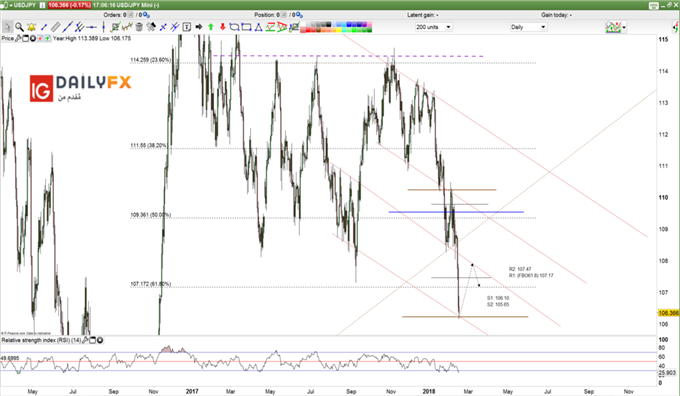The image size is (680, 396).
Task: Click the trash can delete tool
Action: click(x=139, y=27)
